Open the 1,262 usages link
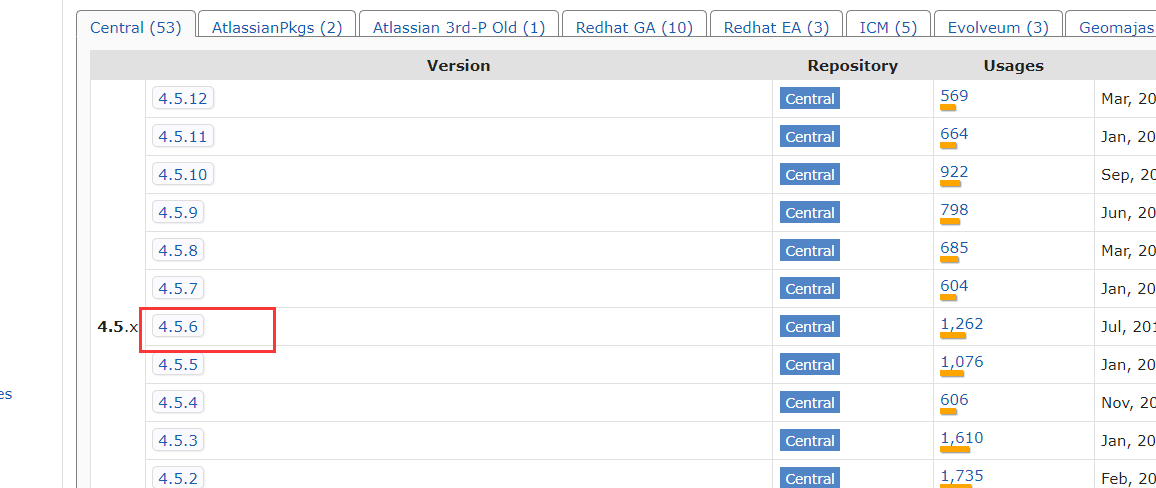The image size is (1156, 488). pyautogui.click(x=962, y=324)
